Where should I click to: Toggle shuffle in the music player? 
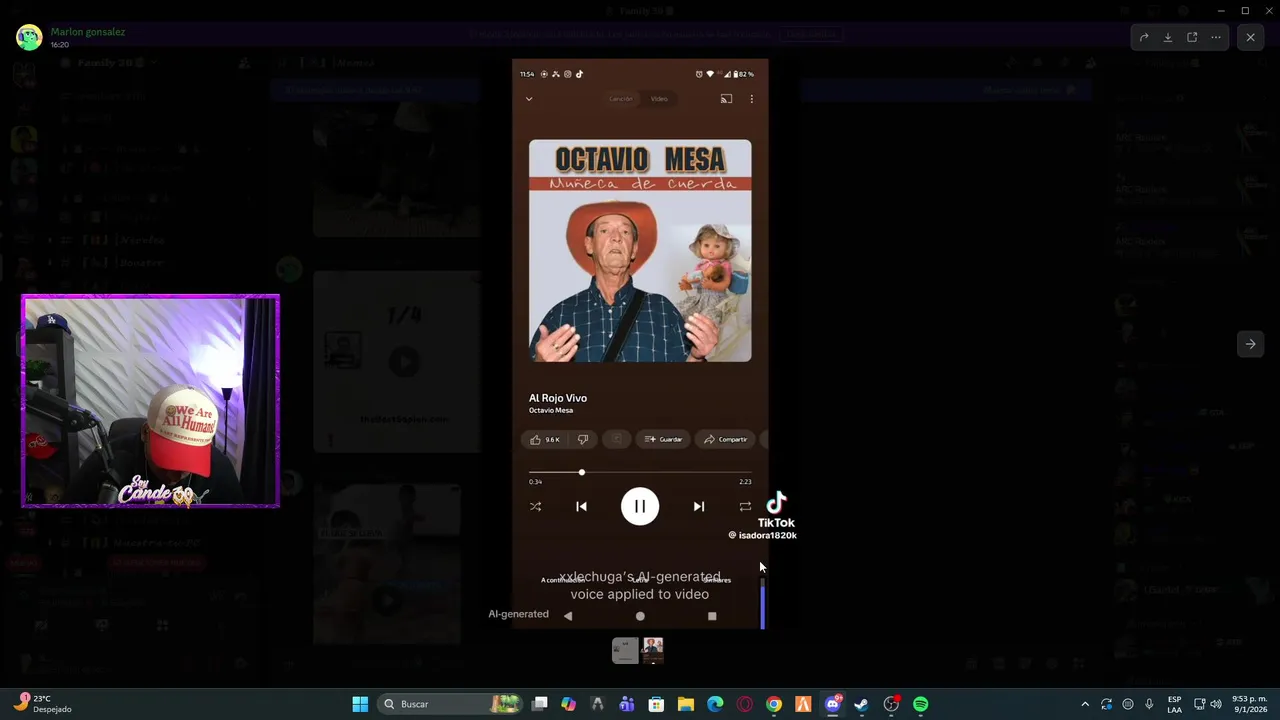535,507
